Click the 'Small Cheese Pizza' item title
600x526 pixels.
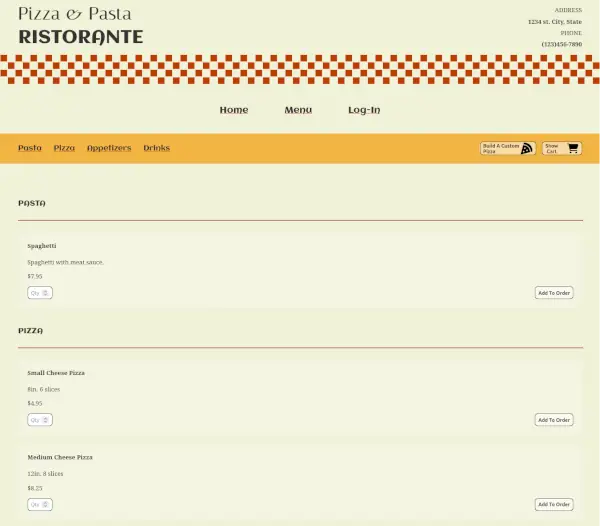click(x=56, y=373)
